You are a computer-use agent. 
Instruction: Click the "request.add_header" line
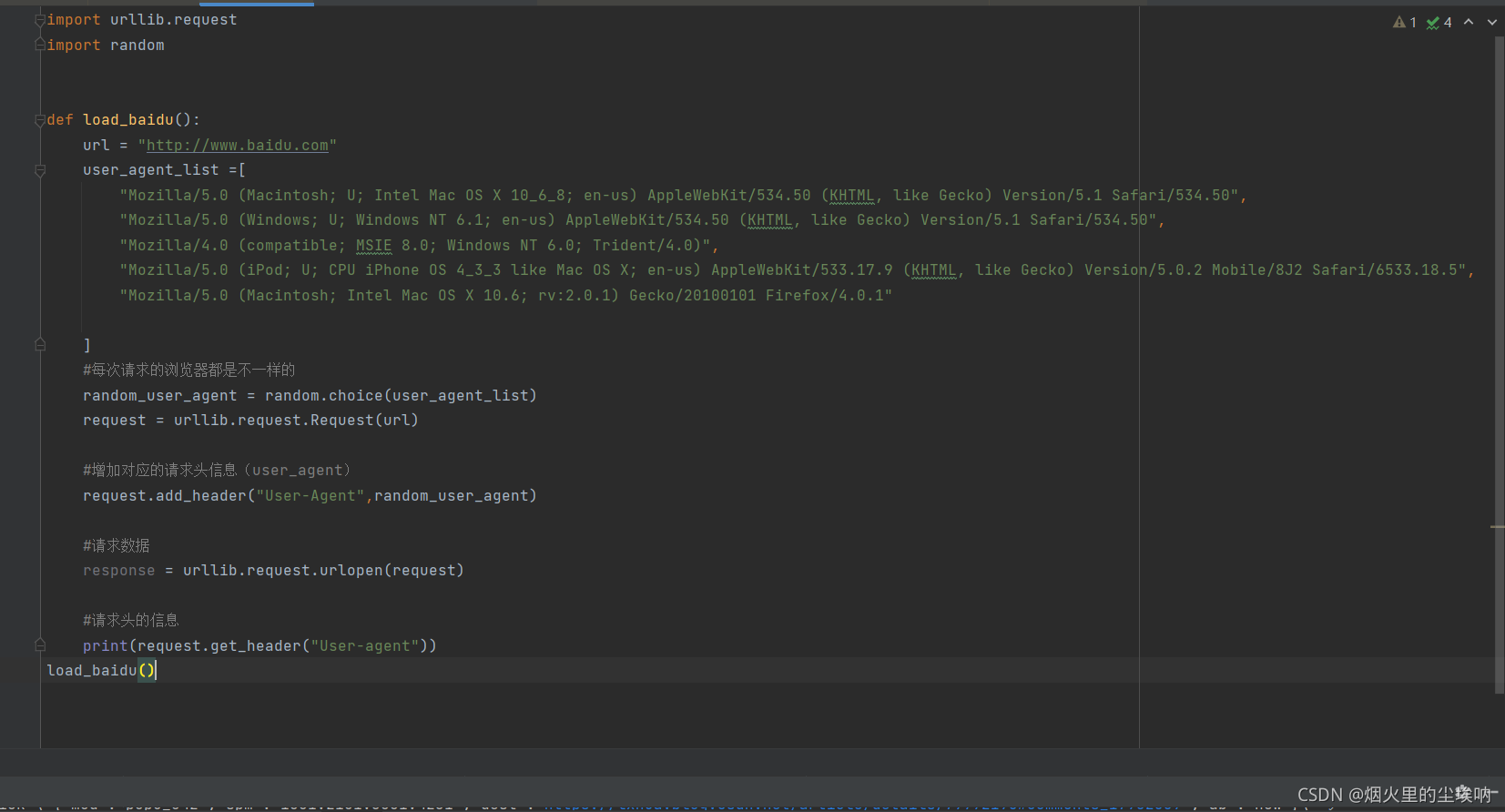[x=310, y=496]
